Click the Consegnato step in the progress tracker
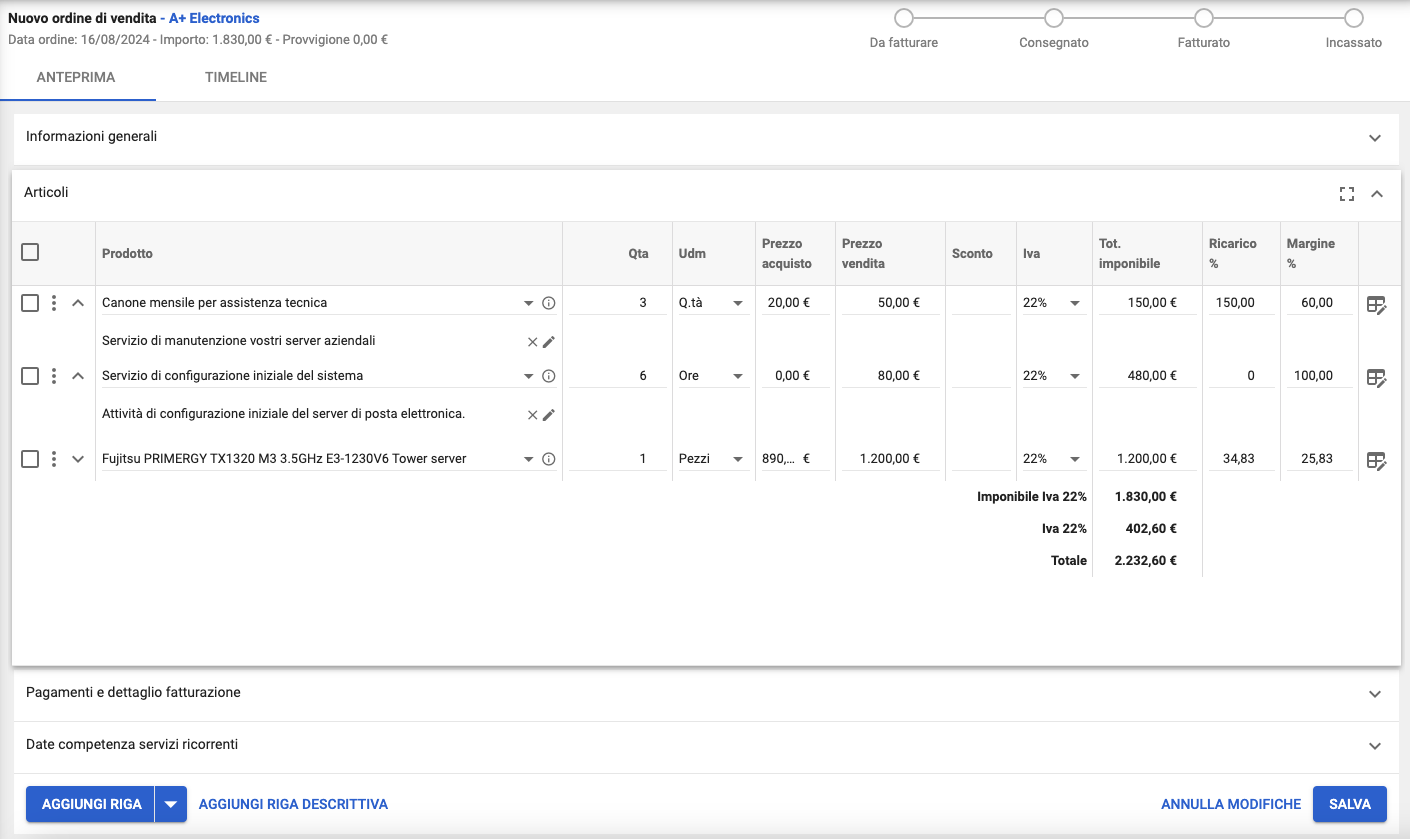Image resolution: width=1410 pixels, height=839 pixels. pyautogui.click(x=1053, y=18)
